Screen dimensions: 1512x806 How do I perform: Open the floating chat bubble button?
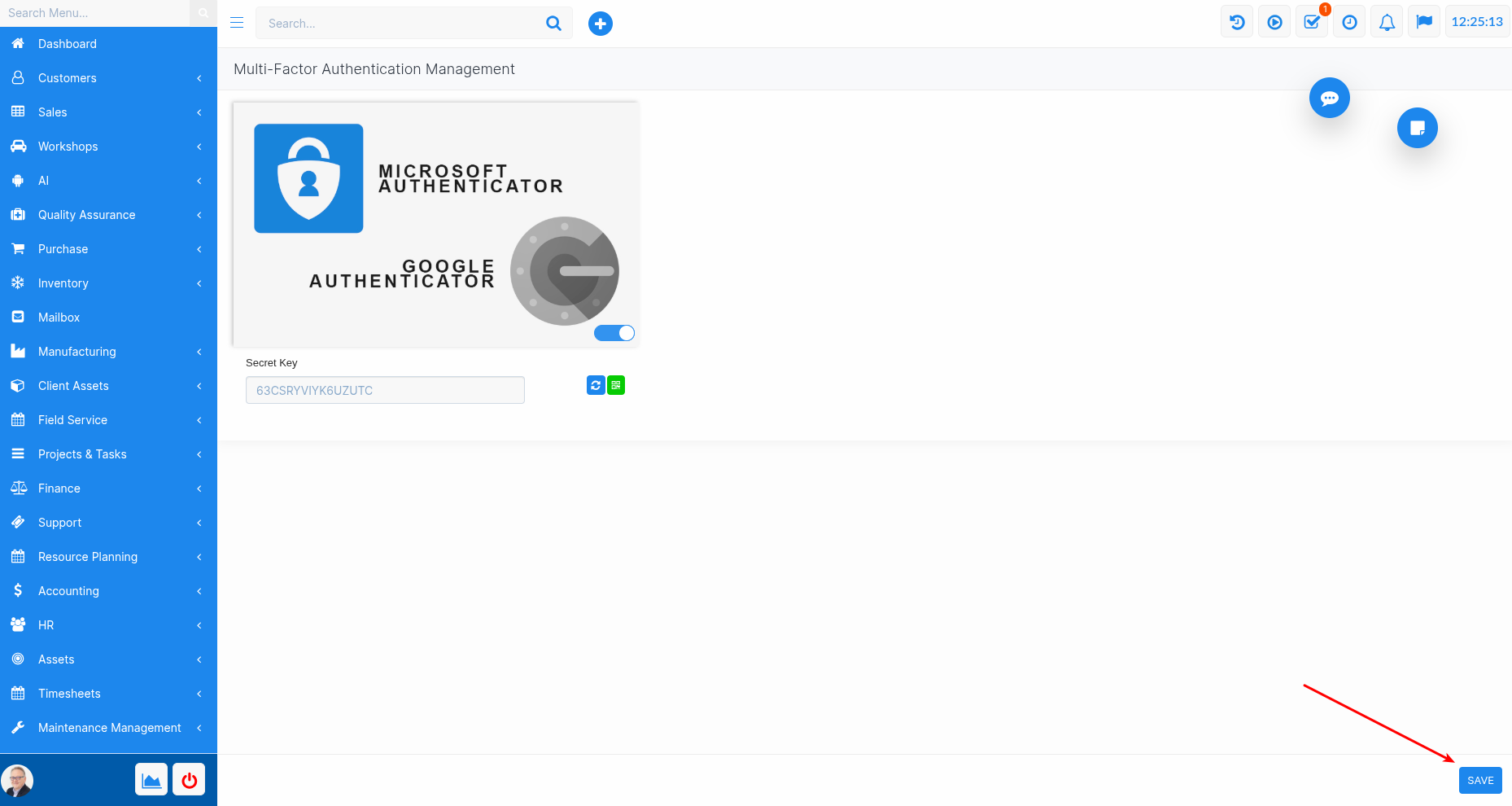click(x=1329, y=98)
